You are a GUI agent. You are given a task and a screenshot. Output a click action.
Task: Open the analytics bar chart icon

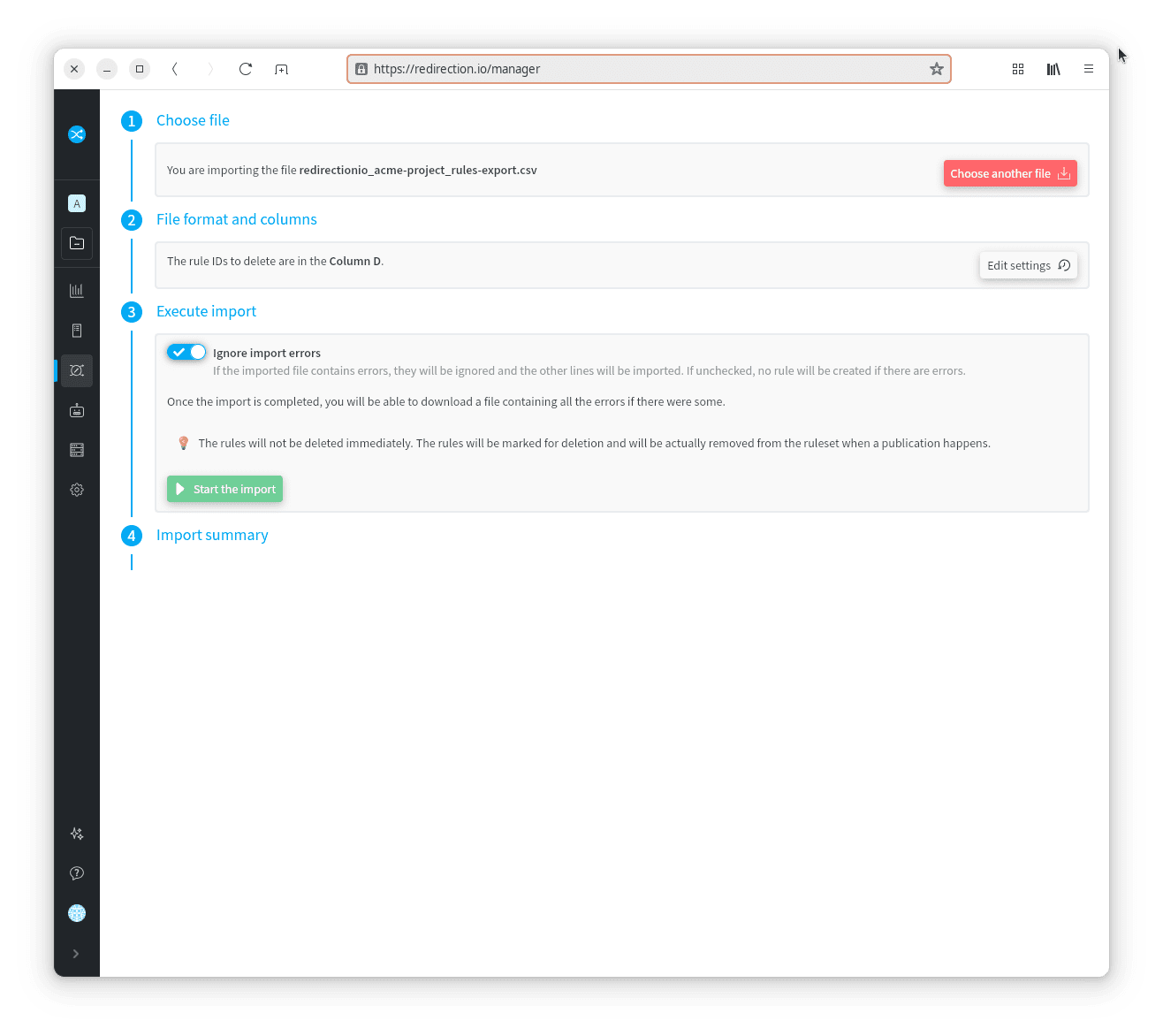pyautogui.click(x=77, y=290)
